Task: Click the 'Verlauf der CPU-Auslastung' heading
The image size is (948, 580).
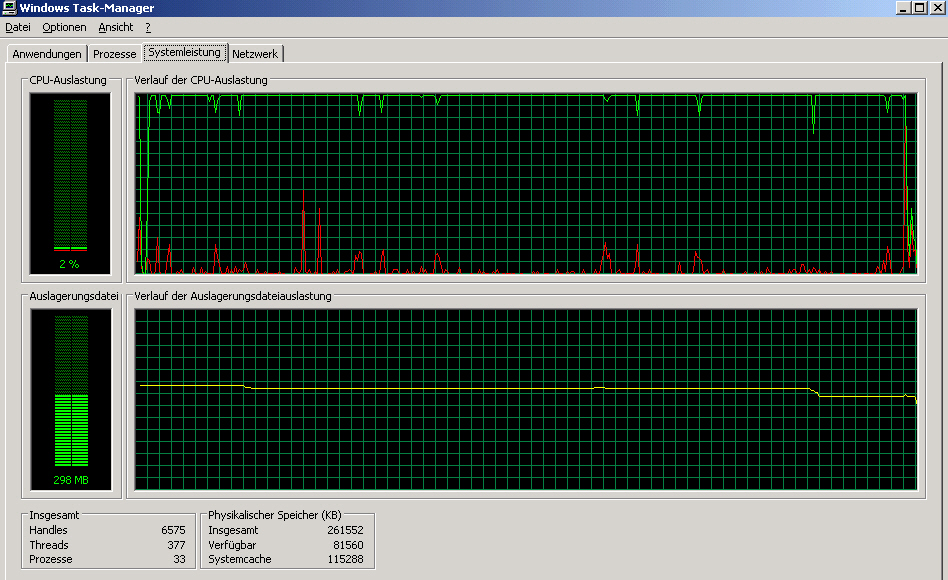Action: click(x=201, y=80)
